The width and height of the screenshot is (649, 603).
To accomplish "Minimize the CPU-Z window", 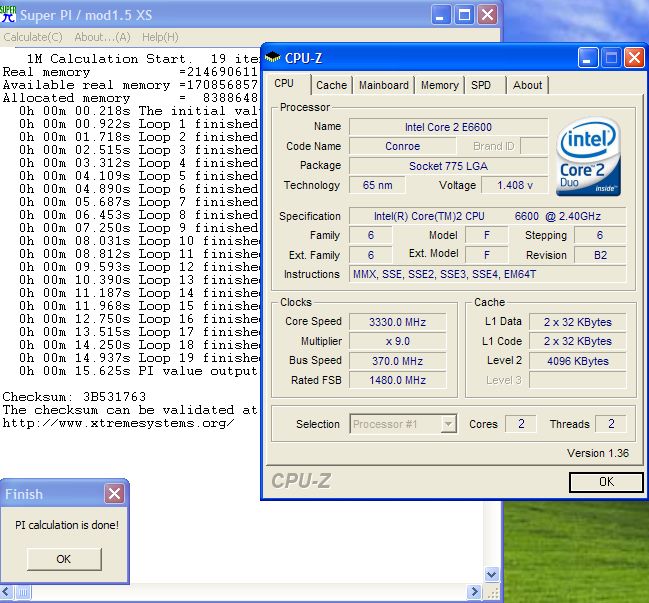I will (x=588, y=58).
